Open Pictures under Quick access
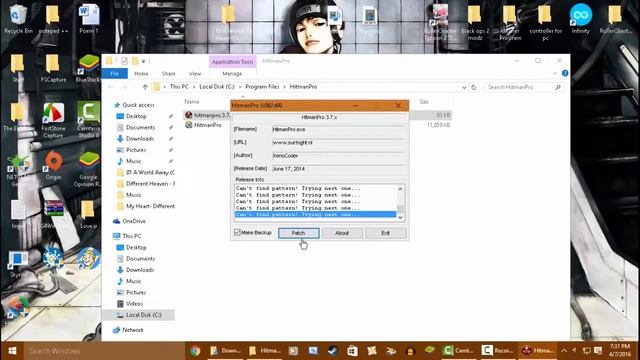Screen dimensions: 640x360 [x=136, y=150]
